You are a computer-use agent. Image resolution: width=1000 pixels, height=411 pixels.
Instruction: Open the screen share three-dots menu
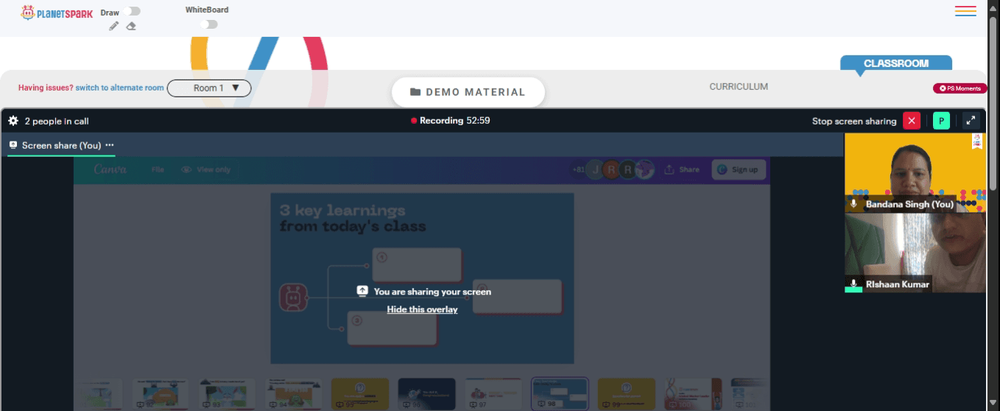coord(110,145)
